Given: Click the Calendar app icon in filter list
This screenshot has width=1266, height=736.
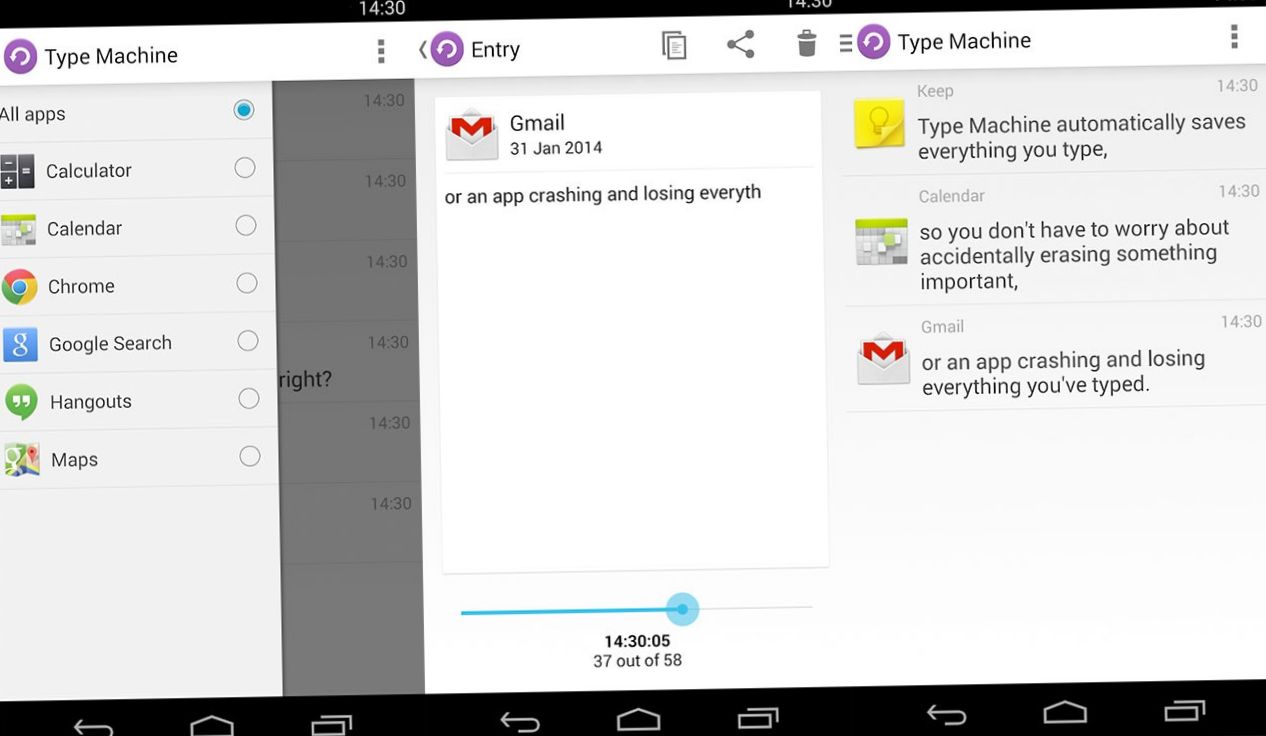Looking at the screenshot, I should coord(18,229).
